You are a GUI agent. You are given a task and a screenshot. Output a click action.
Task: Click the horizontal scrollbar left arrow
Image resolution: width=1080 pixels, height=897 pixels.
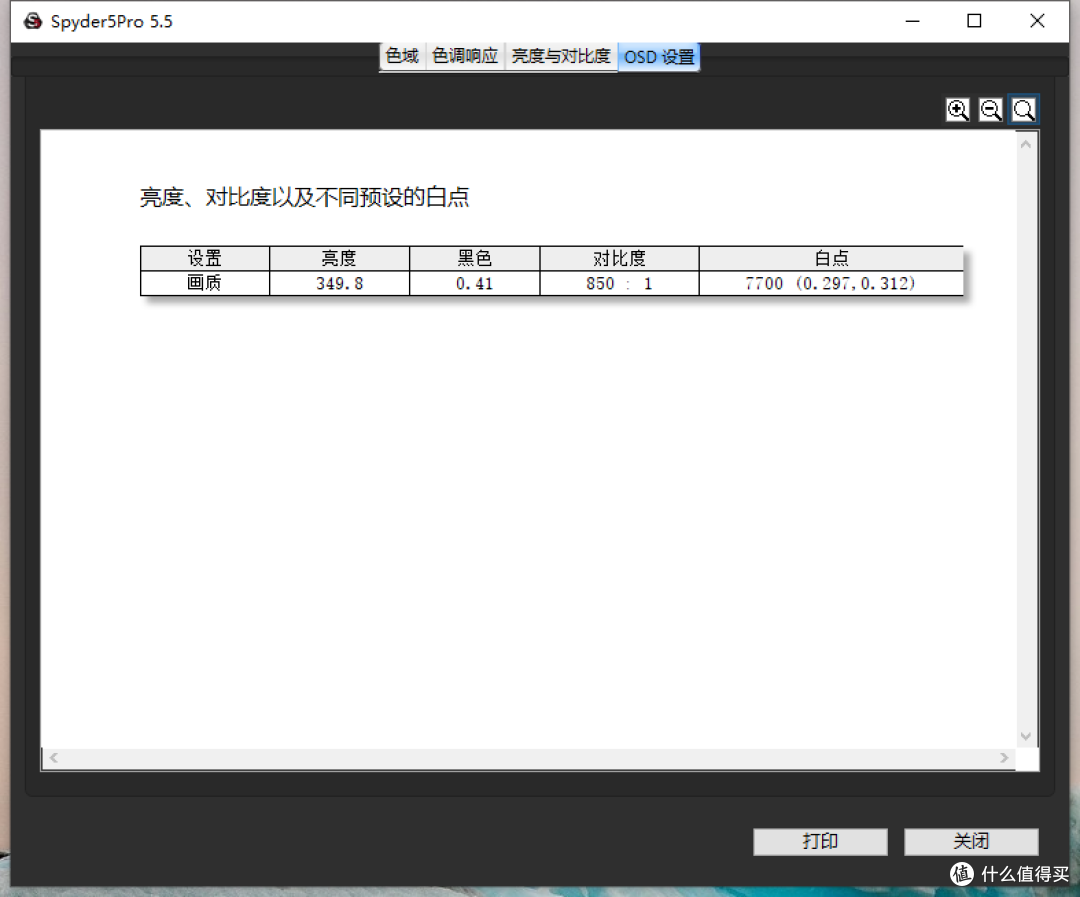tap(54, 758)
